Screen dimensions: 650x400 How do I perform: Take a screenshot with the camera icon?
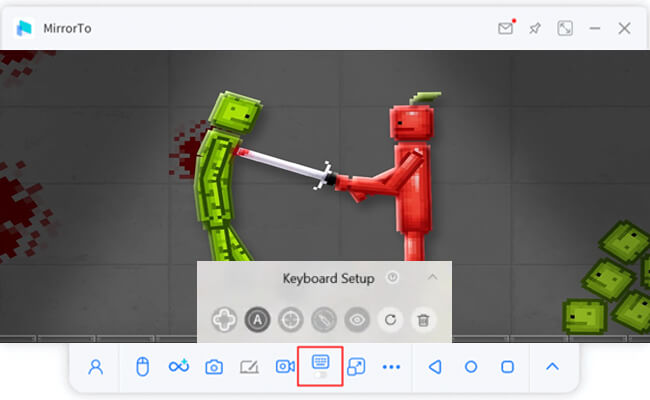click(x=214, y=367)
